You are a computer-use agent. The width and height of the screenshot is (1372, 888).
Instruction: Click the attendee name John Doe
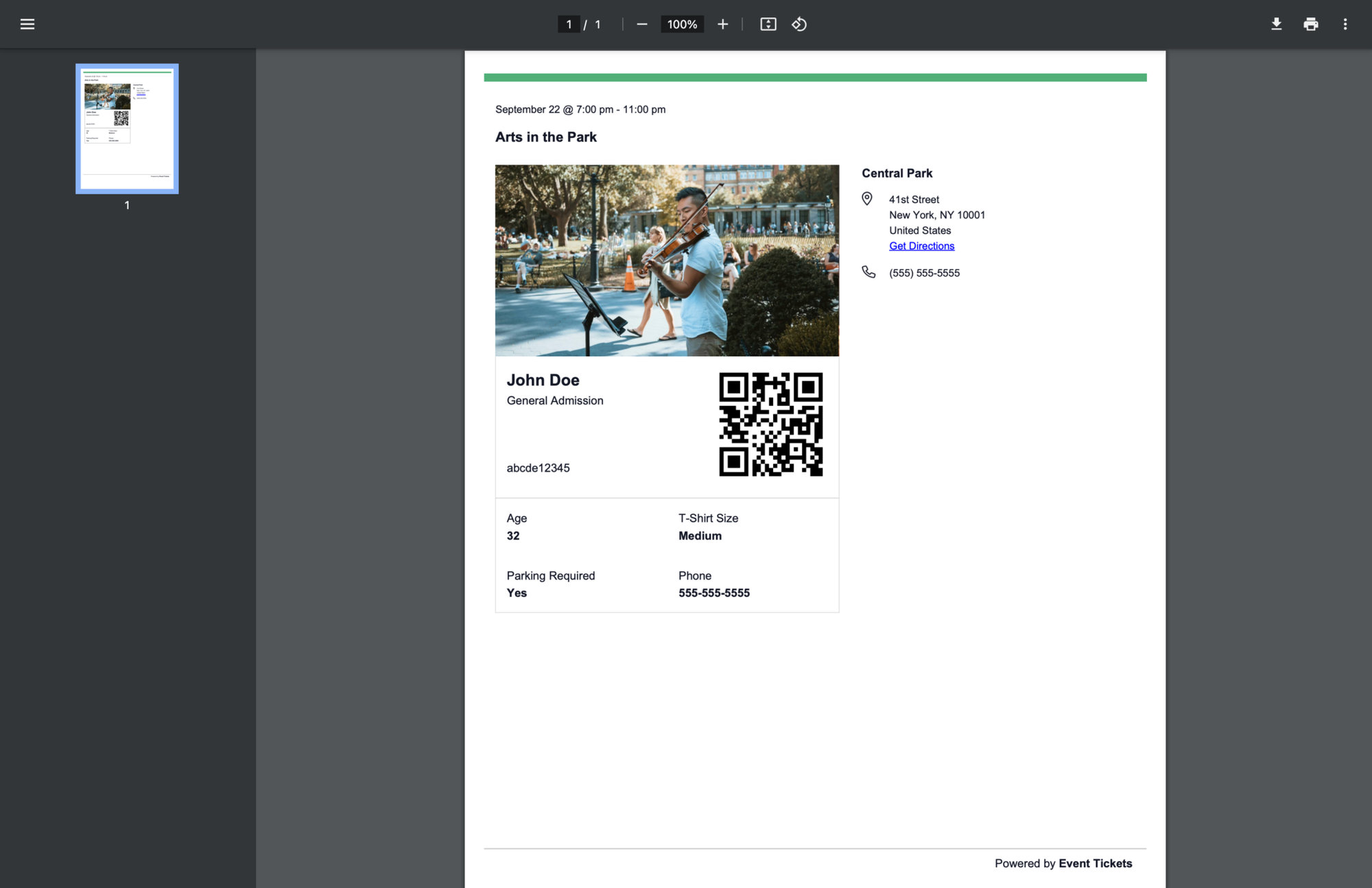(x=543, y=379)
